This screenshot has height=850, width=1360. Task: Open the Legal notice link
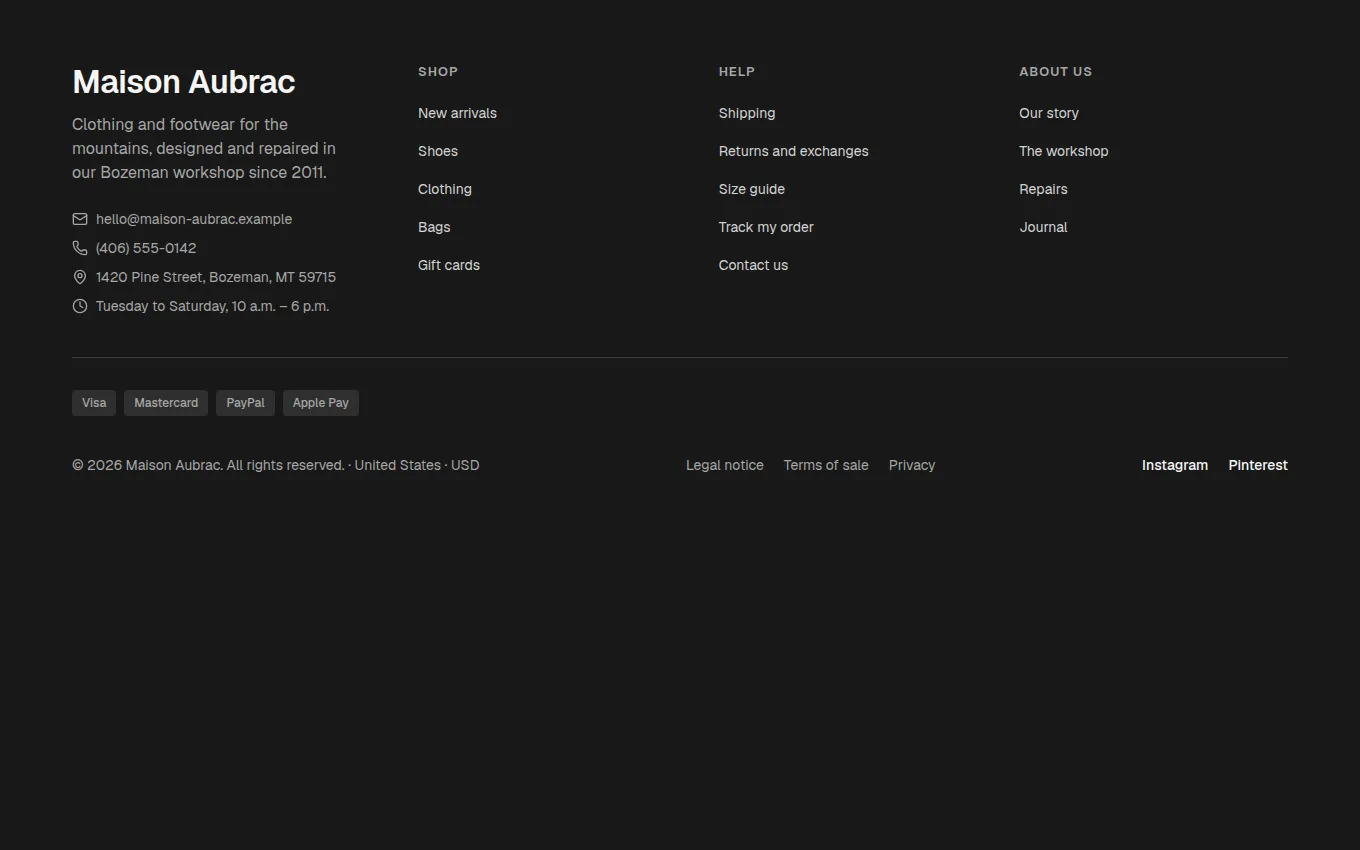click(725, 465)
